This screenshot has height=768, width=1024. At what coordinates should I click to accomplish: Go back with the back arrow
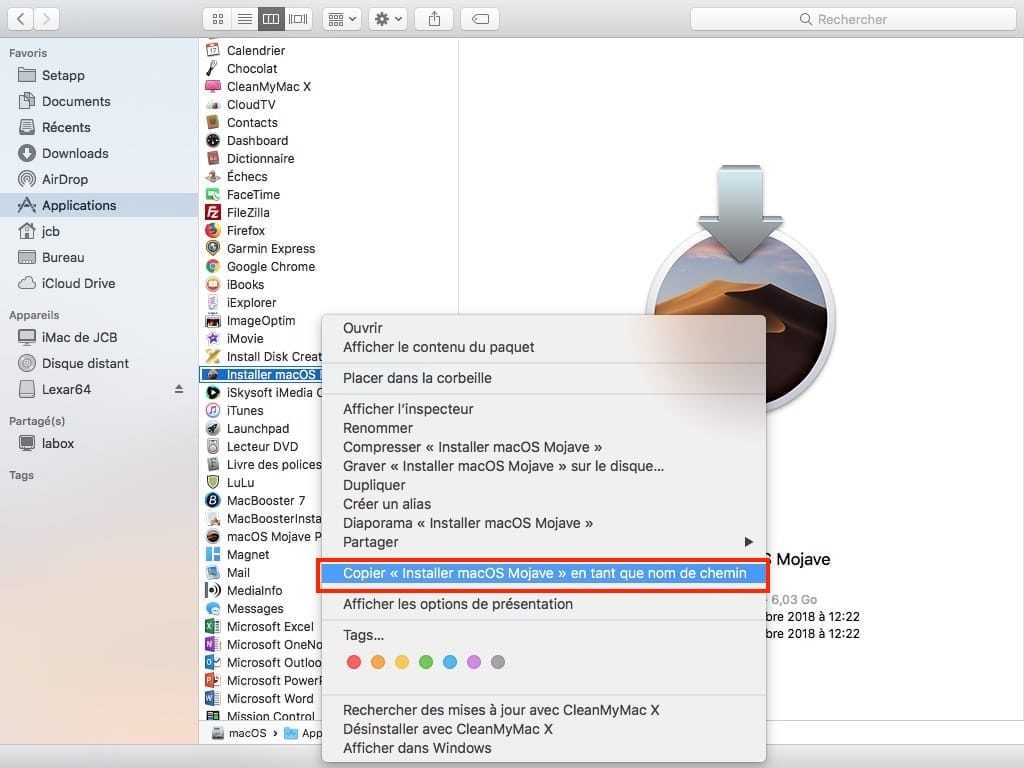coord(21,19)
